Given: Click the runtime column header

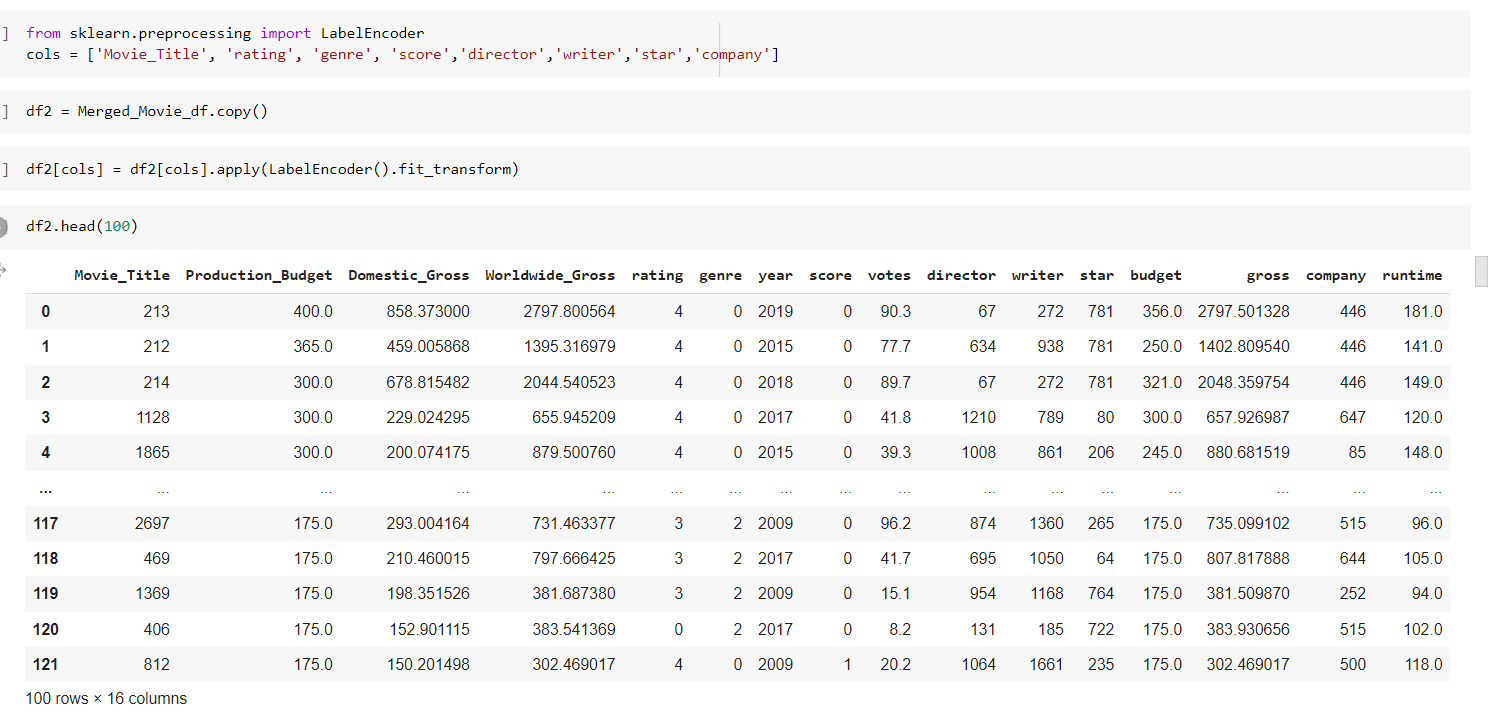Looking at the screenshot, I should point(1412,275).
